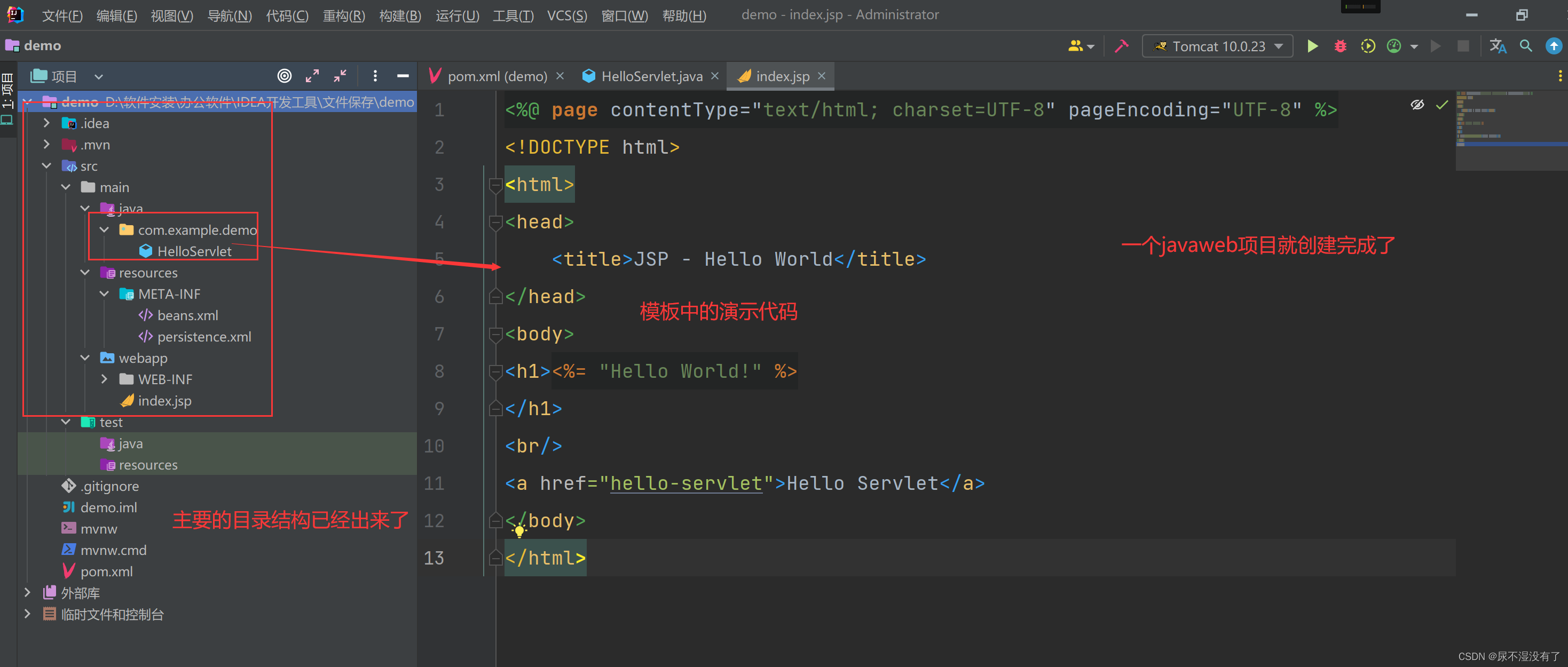Viewport: 1568px width, 667px height.
Task: Open the 构建(B) menu
Action: pyautogui.click(x=400, y=15)
